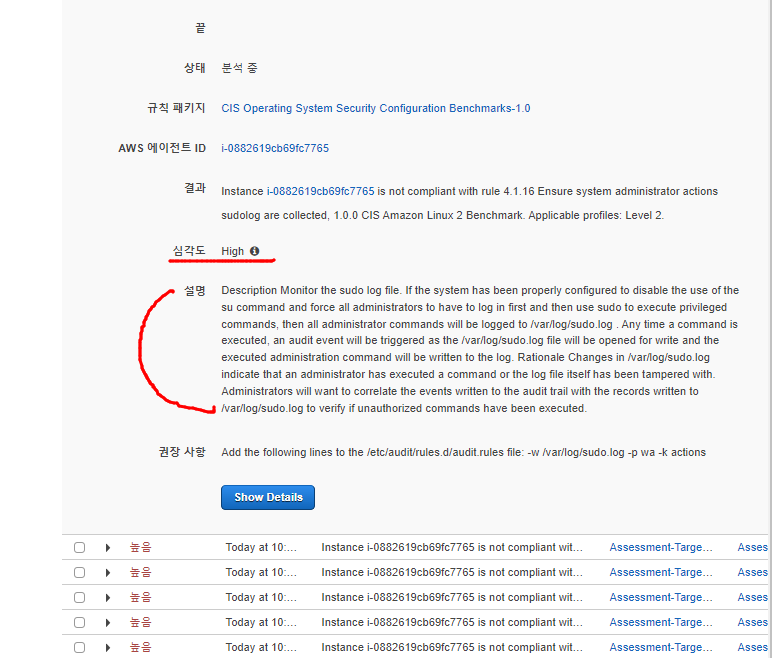Click the info icon next to High severity

click(x=254, y=251)
